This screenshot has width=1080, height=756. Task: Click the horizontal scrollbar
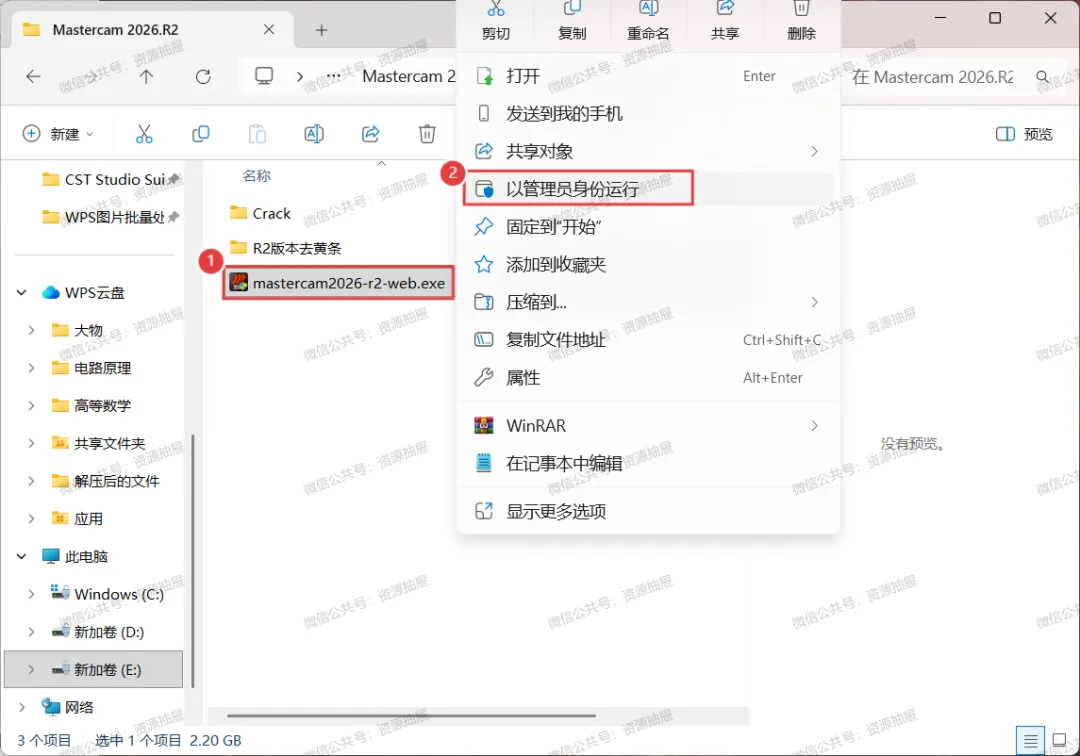tap(411, 716)
